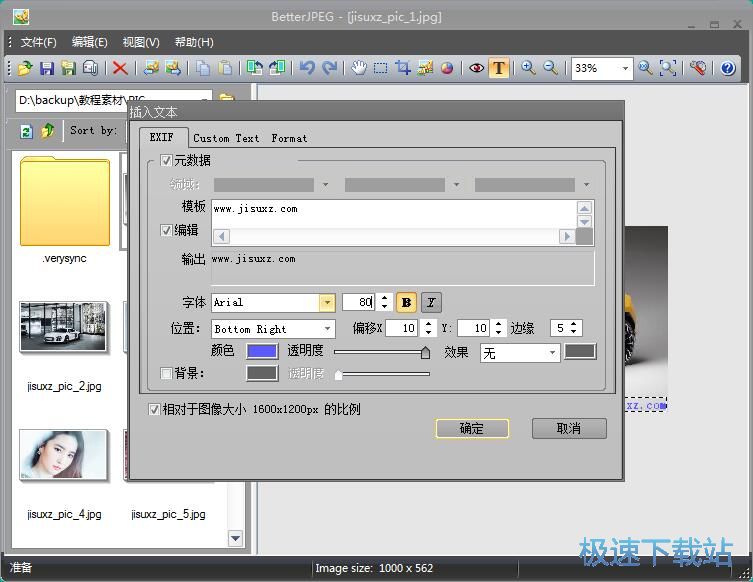Open the 效果 dropdown showing 无
Image resolution: width=753 pixels, height=582 pixels.
[552, 353]
